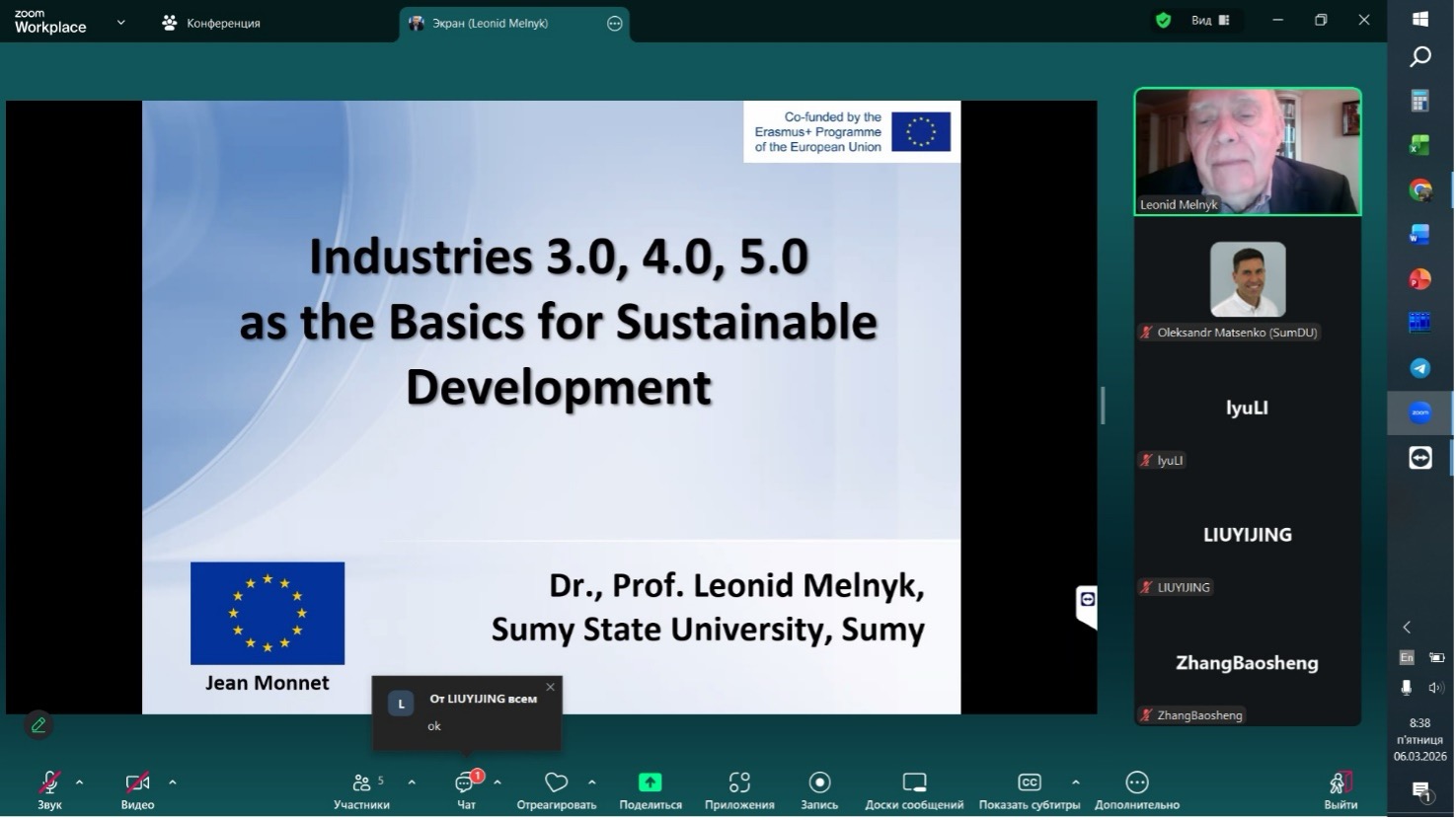Switch to the Конференция tab
The width and height of the screenshot is (1456, 820).
[212, 23]
